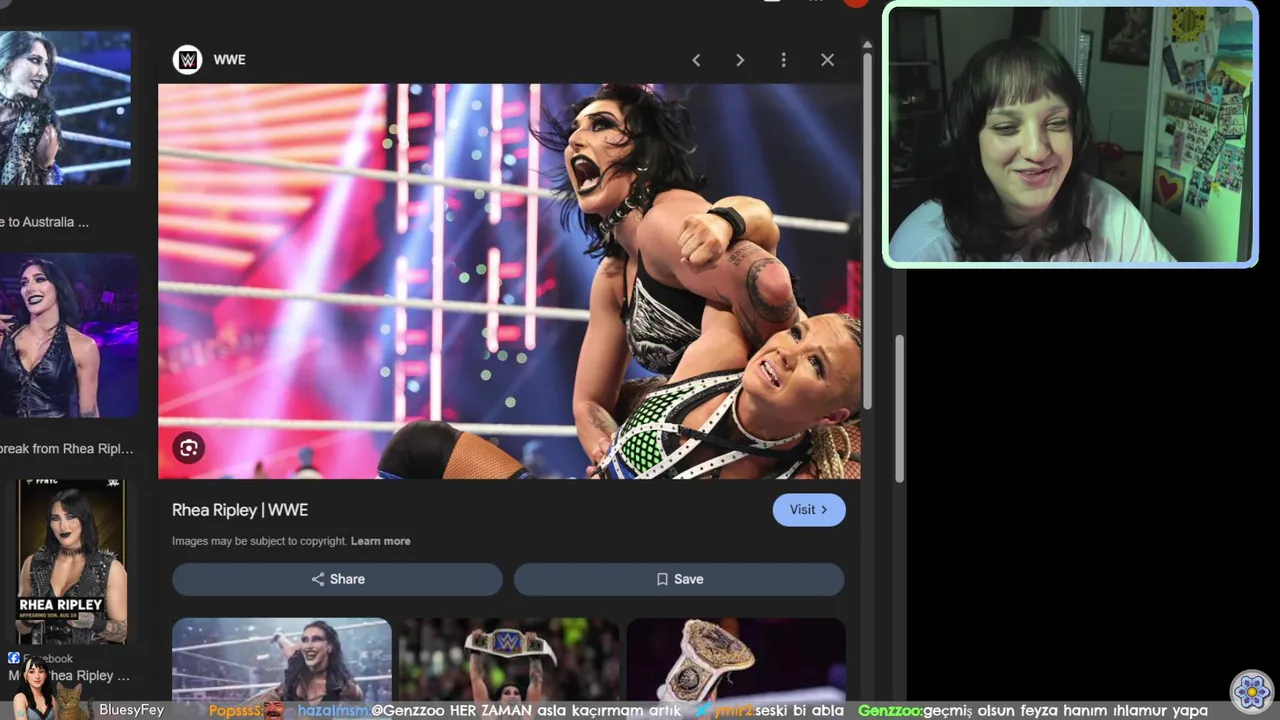1280x720 pixels.
Task: Click the BluesyFey username label
Action: [131, 710]
